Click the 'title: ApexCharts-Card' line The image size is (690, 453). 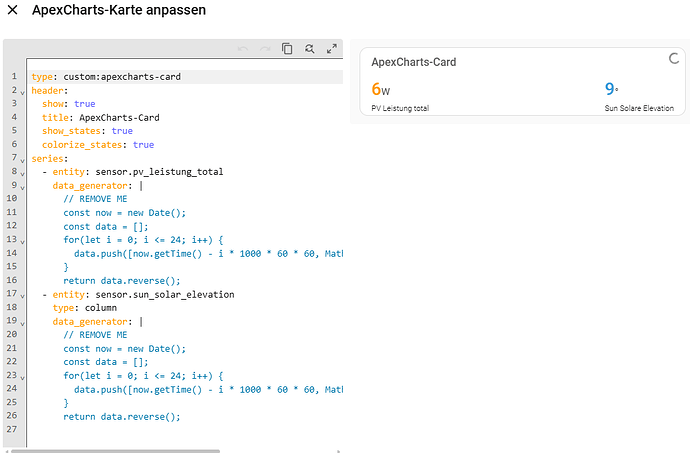[x=101, y=118]
